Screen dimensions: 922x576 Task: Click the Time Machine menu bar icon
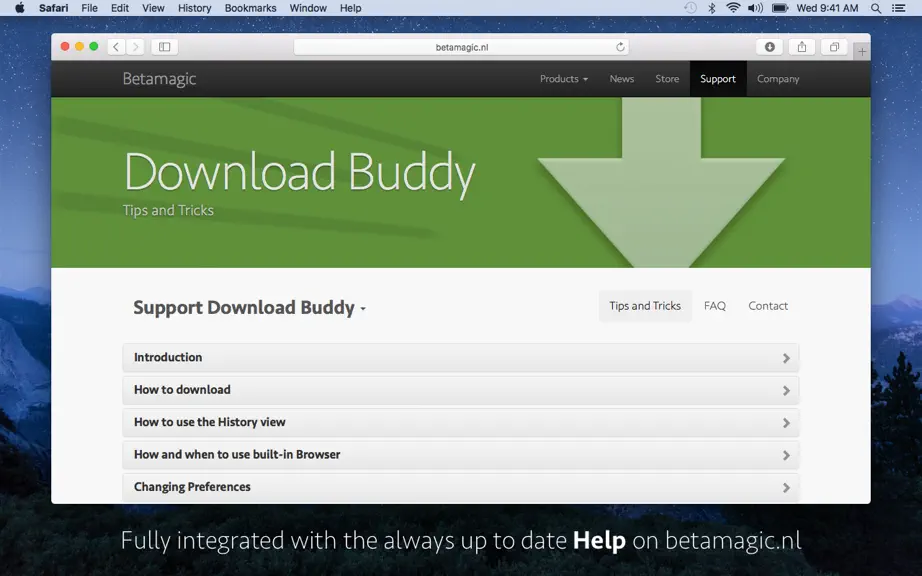click(690, 8)
